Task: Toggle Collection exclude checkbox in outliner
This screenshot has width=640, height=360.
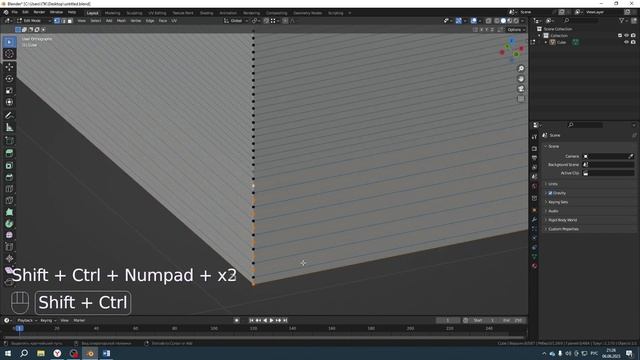Action: pos(620,36)
